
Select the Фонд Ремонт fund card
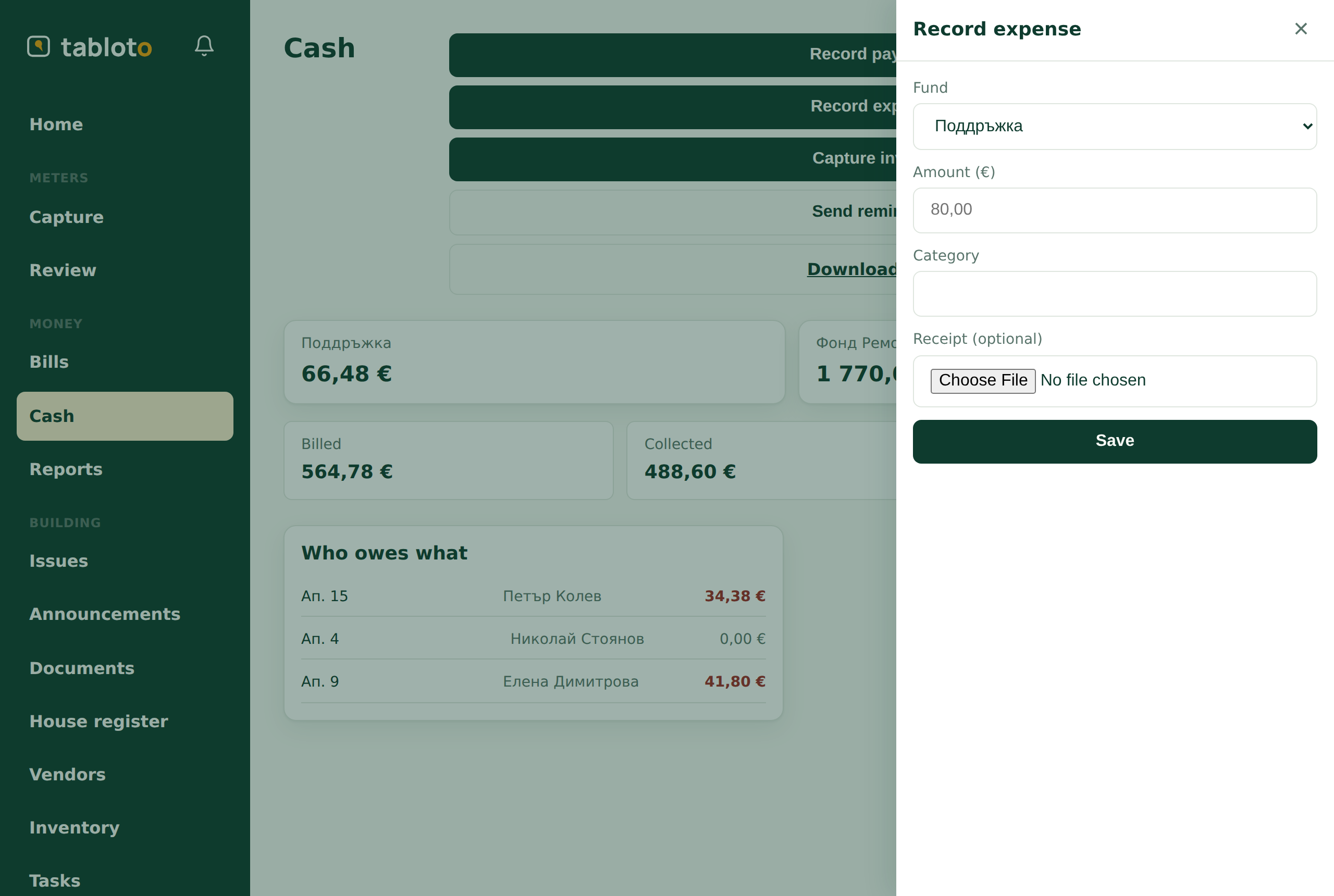(x=848, y=362)
